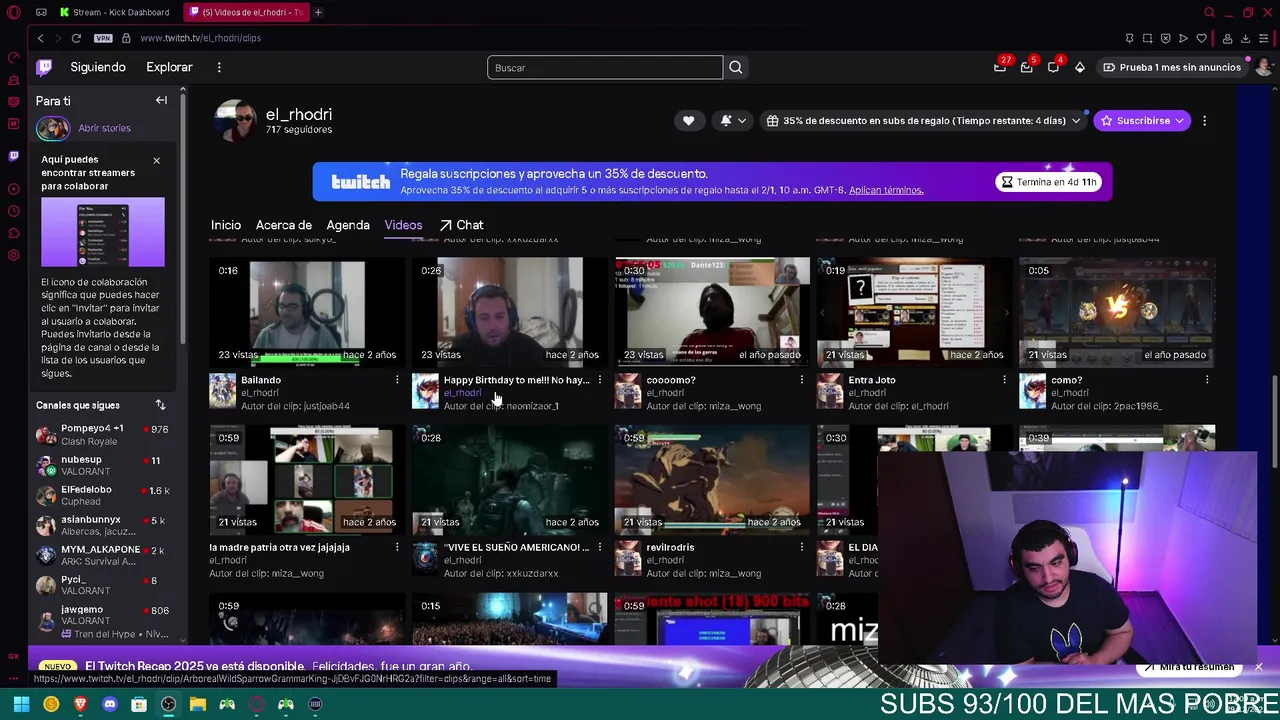Image resolution: width=1280 pixels, height=720 pixels.
Task: Close the collaboration tip card
Action: tap(156, 160)
